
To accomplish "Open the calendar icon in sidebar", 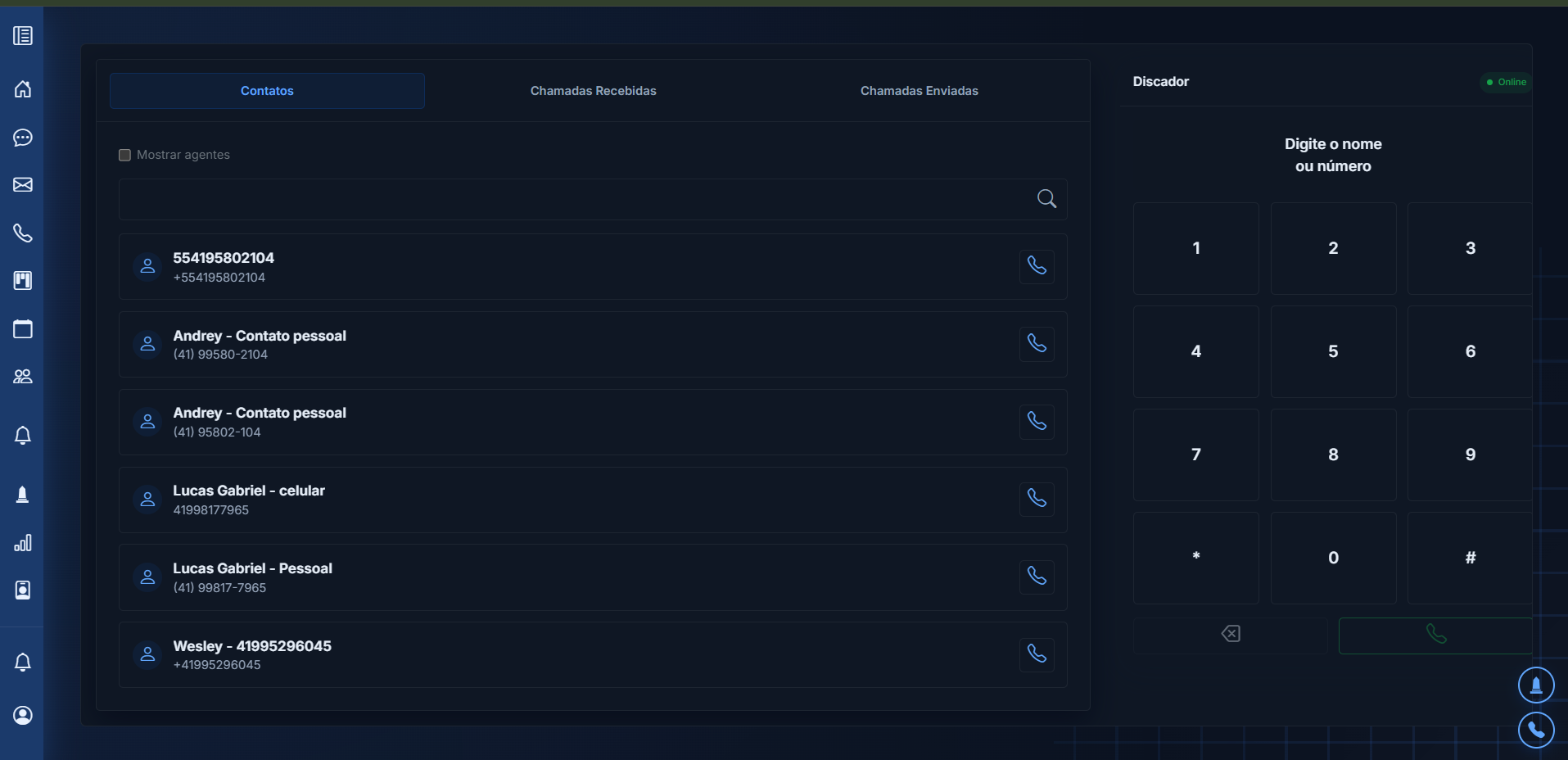I will 23,328.
